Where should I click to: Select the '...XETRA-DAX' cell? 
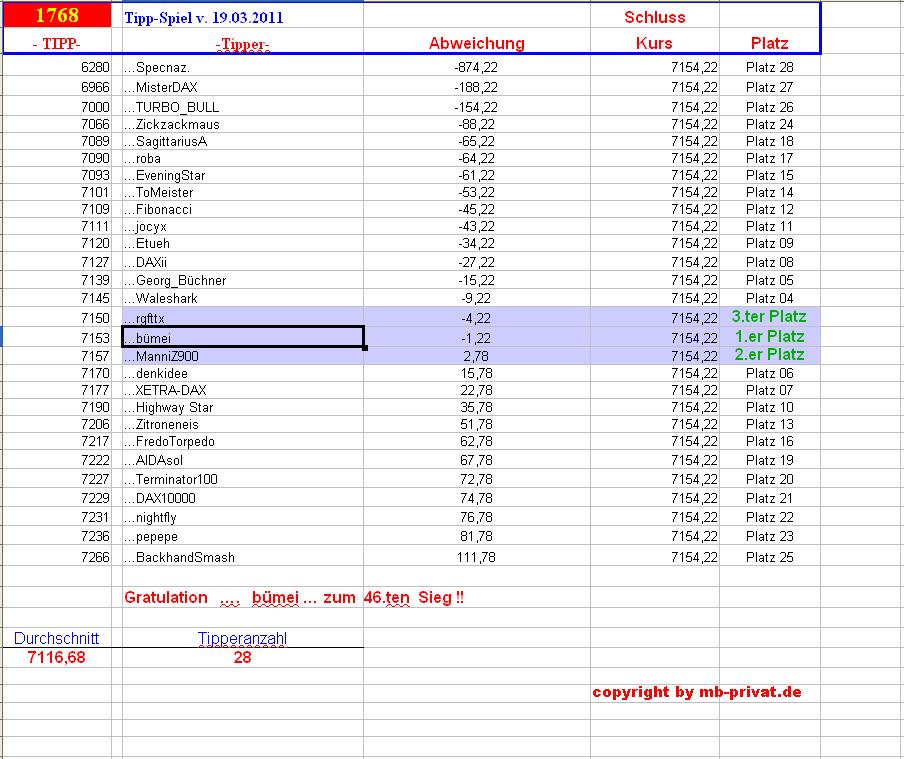pos(243,390)
